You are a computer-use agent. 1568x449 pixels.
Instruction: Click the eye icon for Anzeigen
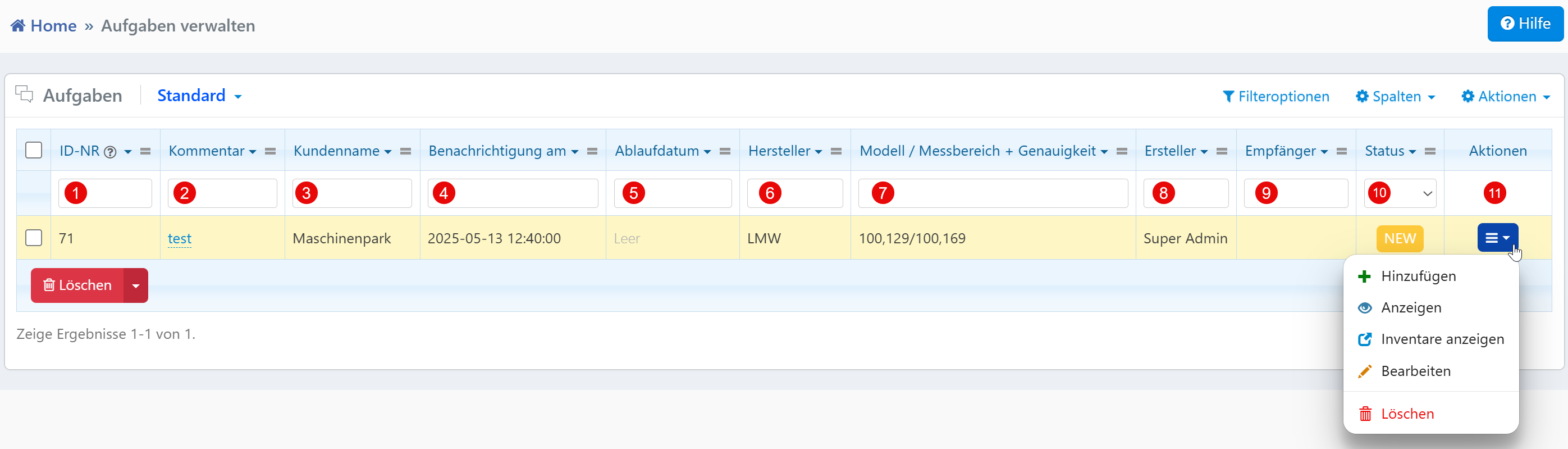point(1364,309)
